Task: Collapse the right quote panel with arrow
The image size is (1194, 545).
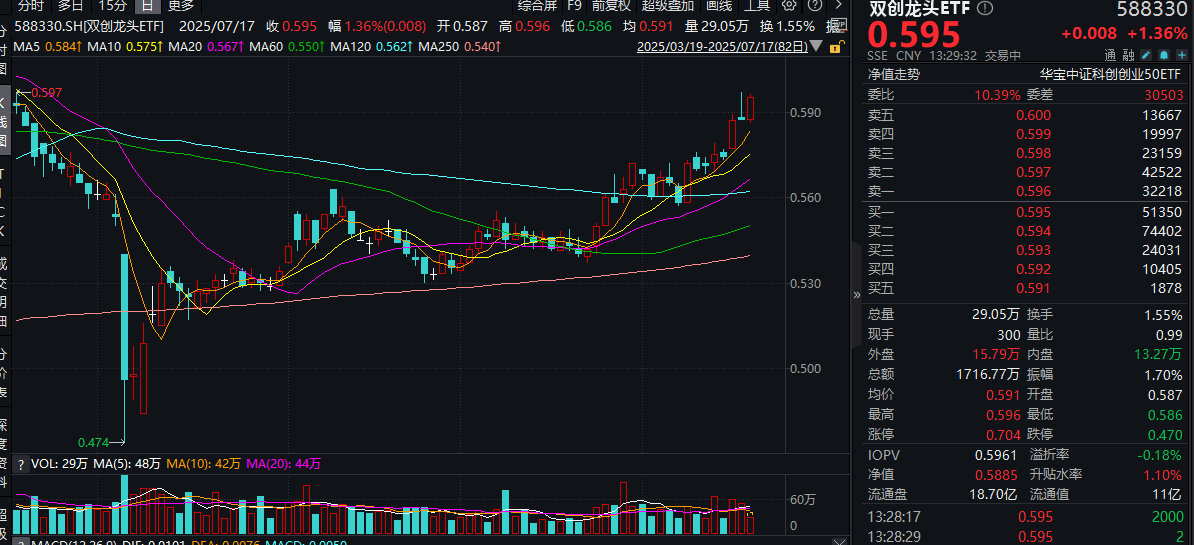Action: (x=856, y=295)
